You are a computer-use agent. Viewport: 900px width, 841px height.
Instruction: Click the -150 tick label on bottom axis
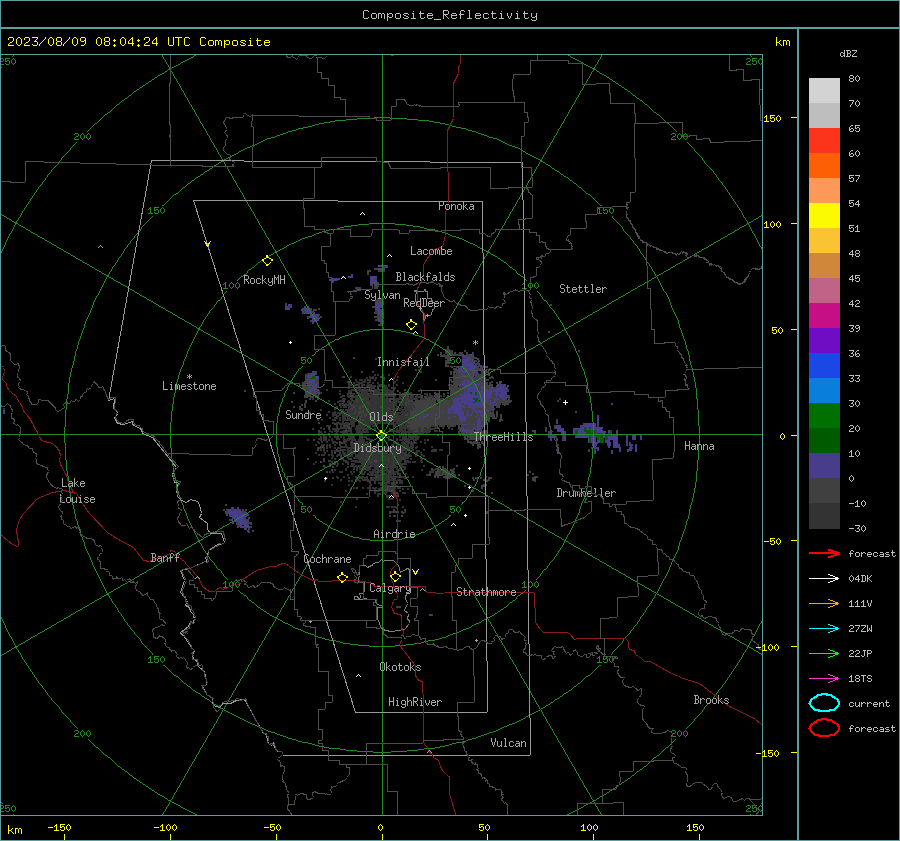pos(59,828)
